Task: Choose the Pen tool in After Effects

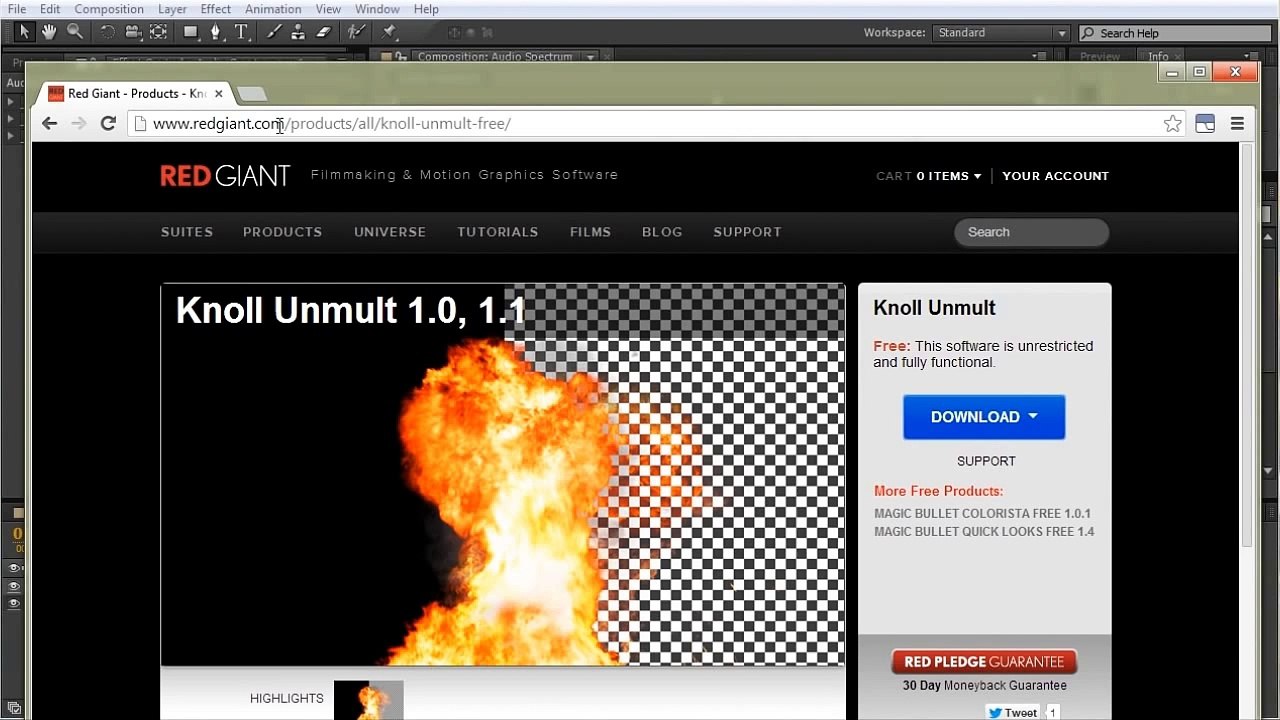Action: tap(215, 32)
